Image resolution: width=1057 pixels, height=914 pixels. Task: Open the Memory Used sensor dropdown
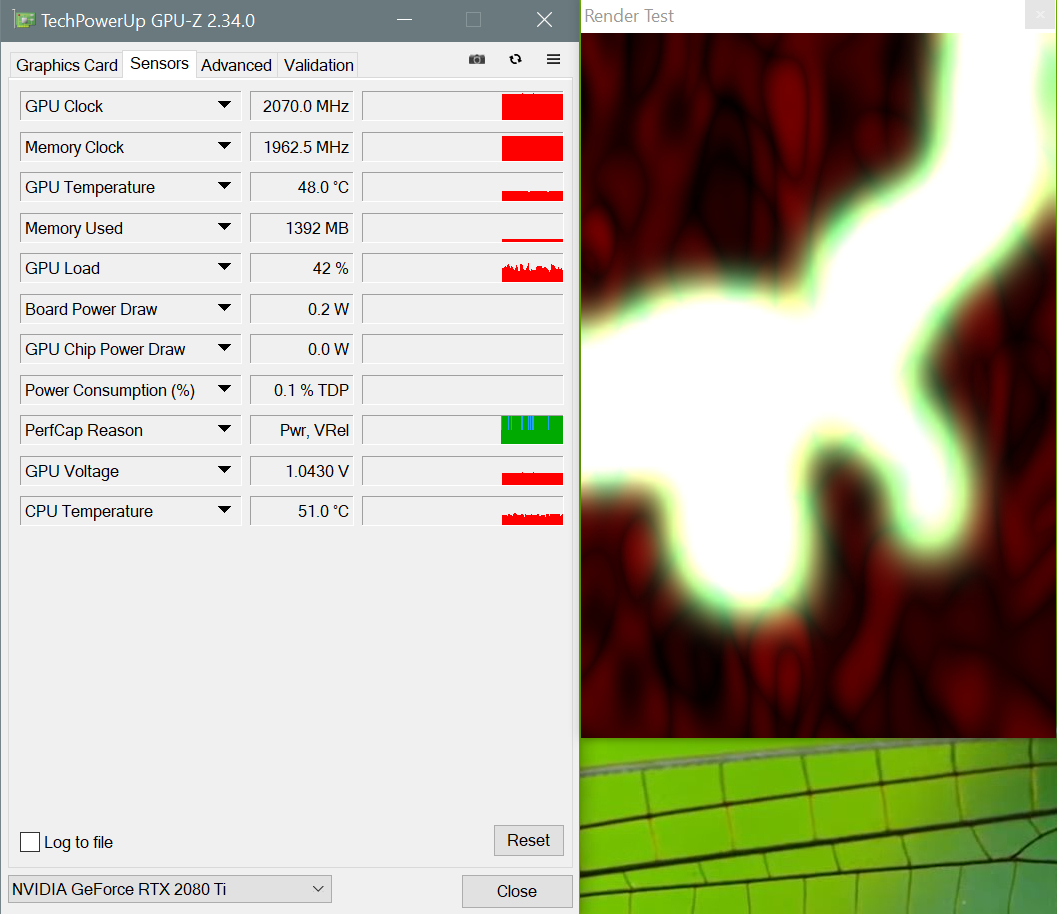click(x=224, y=227)
